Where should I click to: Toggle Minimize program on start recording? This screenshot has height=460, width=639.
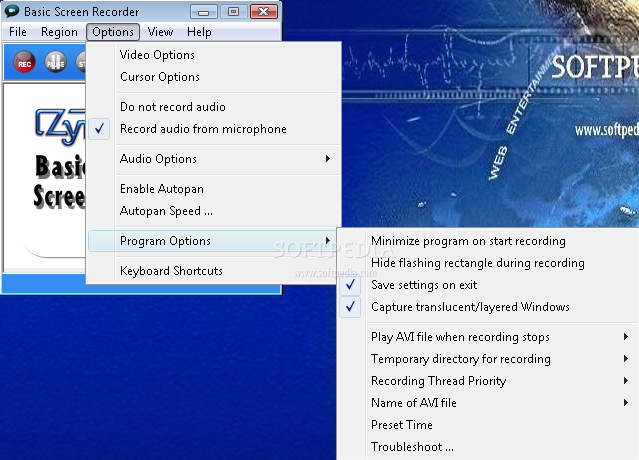[x=489, y=241]
